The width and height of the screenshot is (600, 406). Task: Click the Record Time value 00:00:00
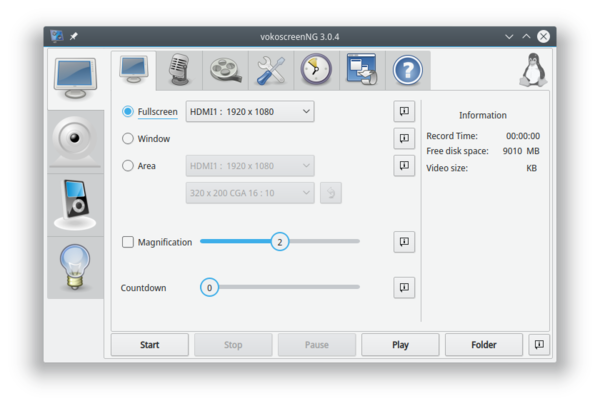click(x=523, y=136)
